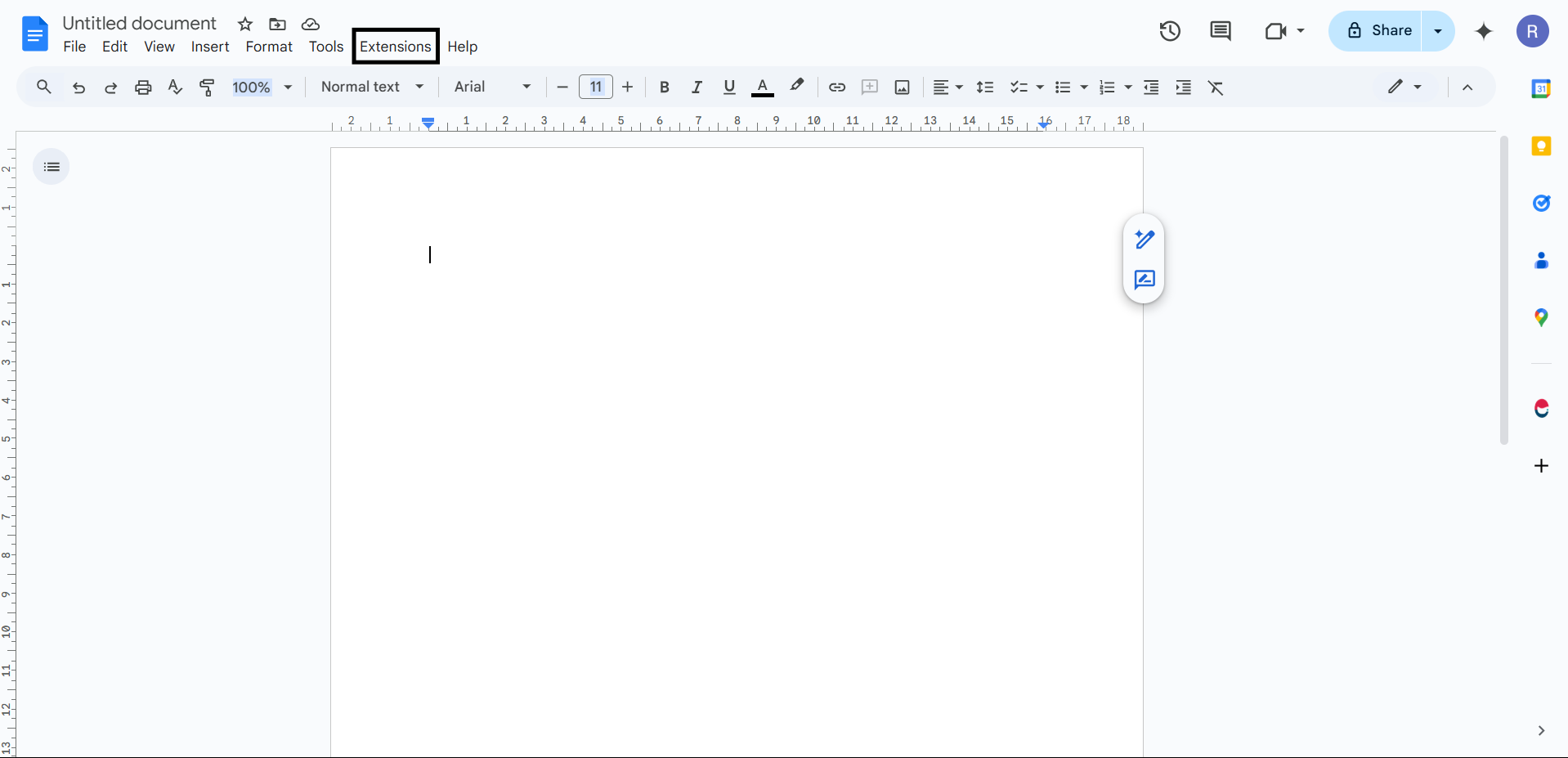Toggle underline formatting
Viewport: 1568px width, 758px height.
click(x=729, y=87)
